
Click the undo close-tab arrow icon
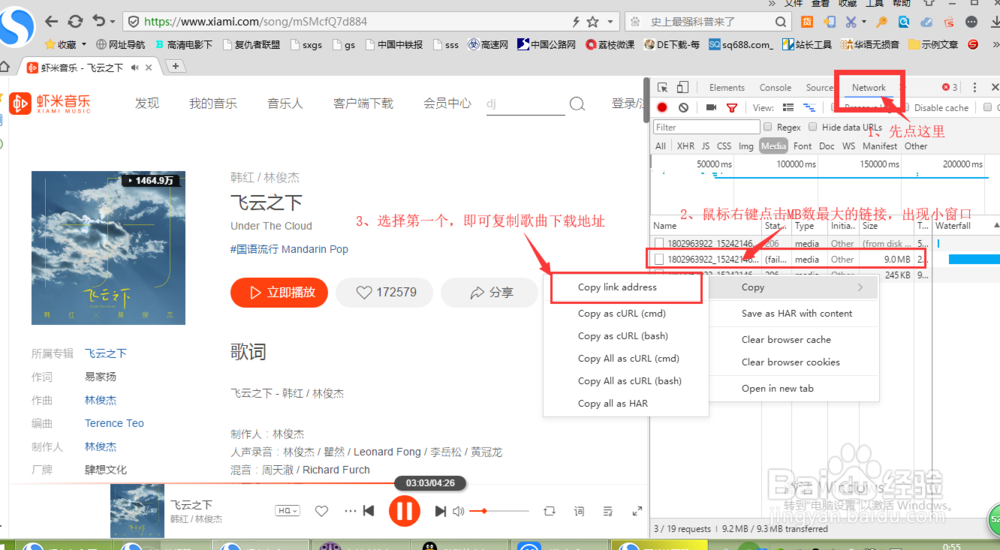coord(98,21)
